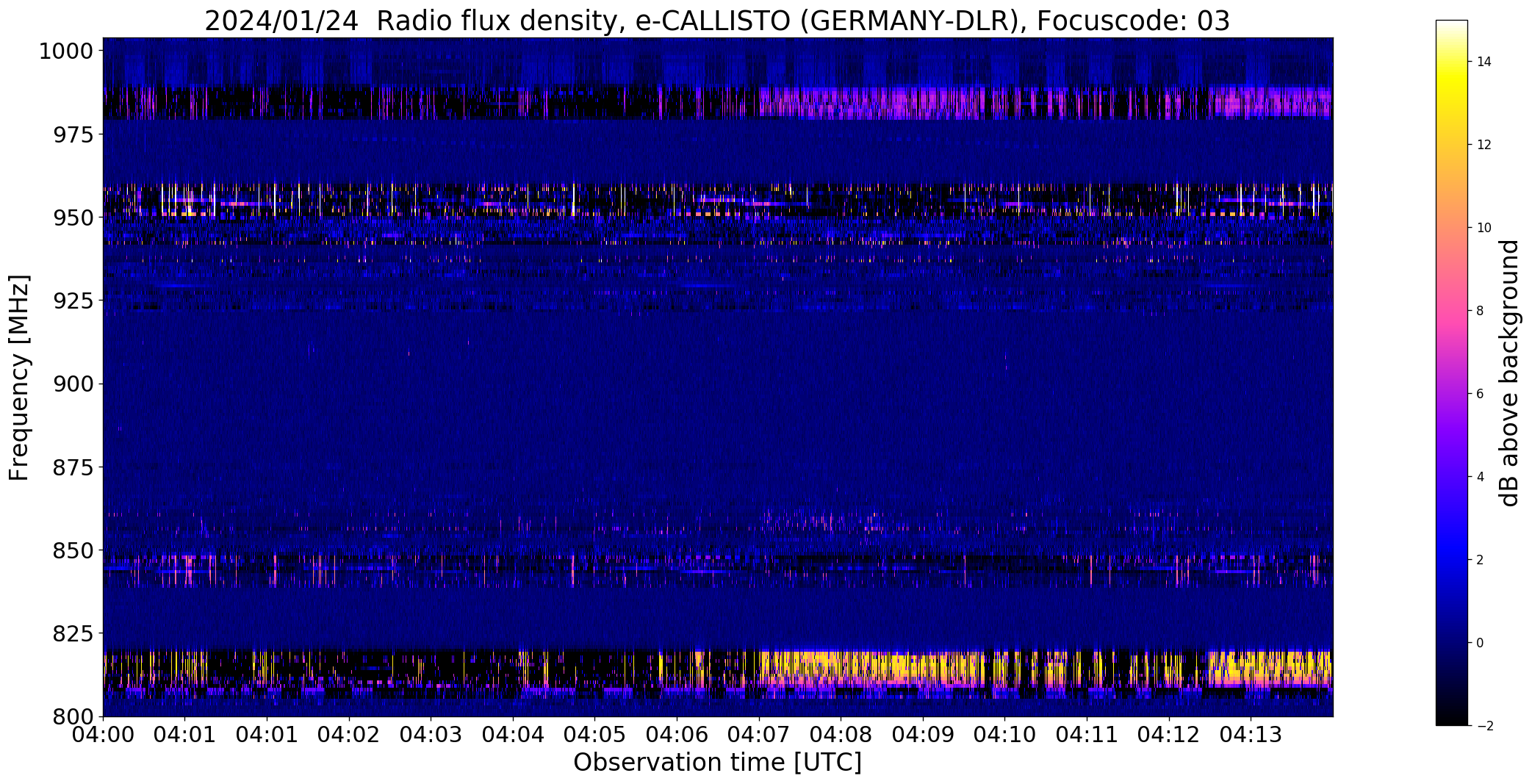Click the 1000 frequency tick label

[66, 51]
